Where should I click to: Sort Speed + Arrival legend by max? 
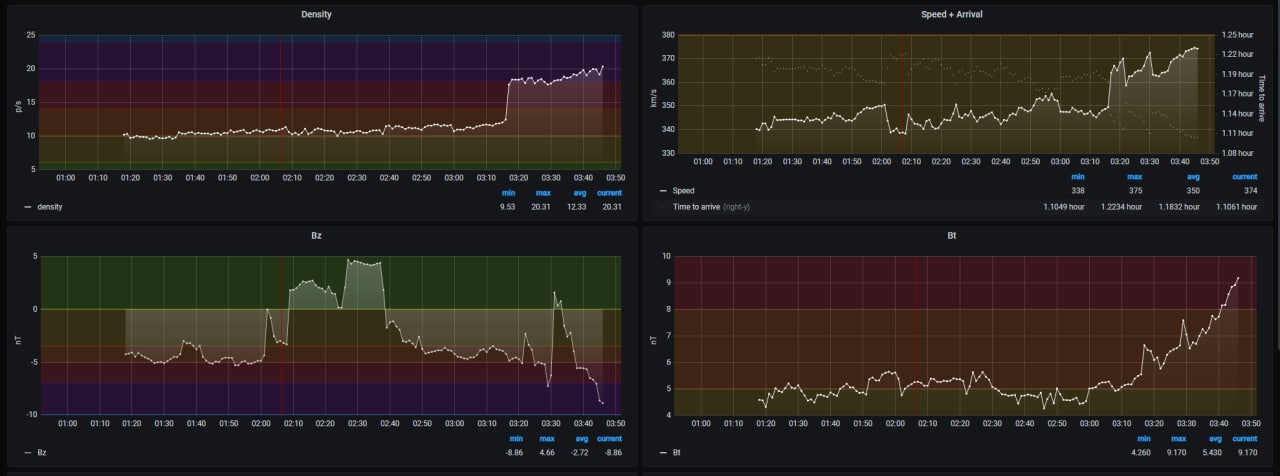tap(1132, 176)
